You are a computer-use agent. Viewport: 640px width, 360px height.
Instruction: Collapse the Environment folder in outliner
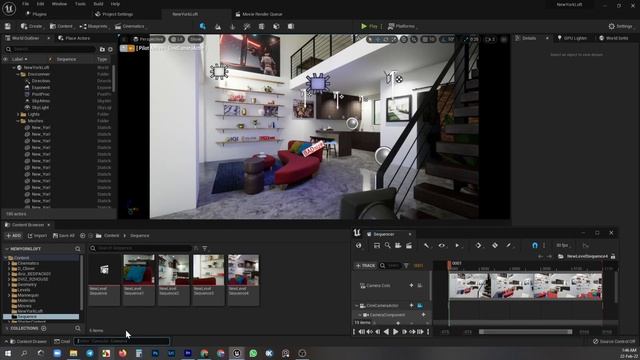[x=18, y=74]
